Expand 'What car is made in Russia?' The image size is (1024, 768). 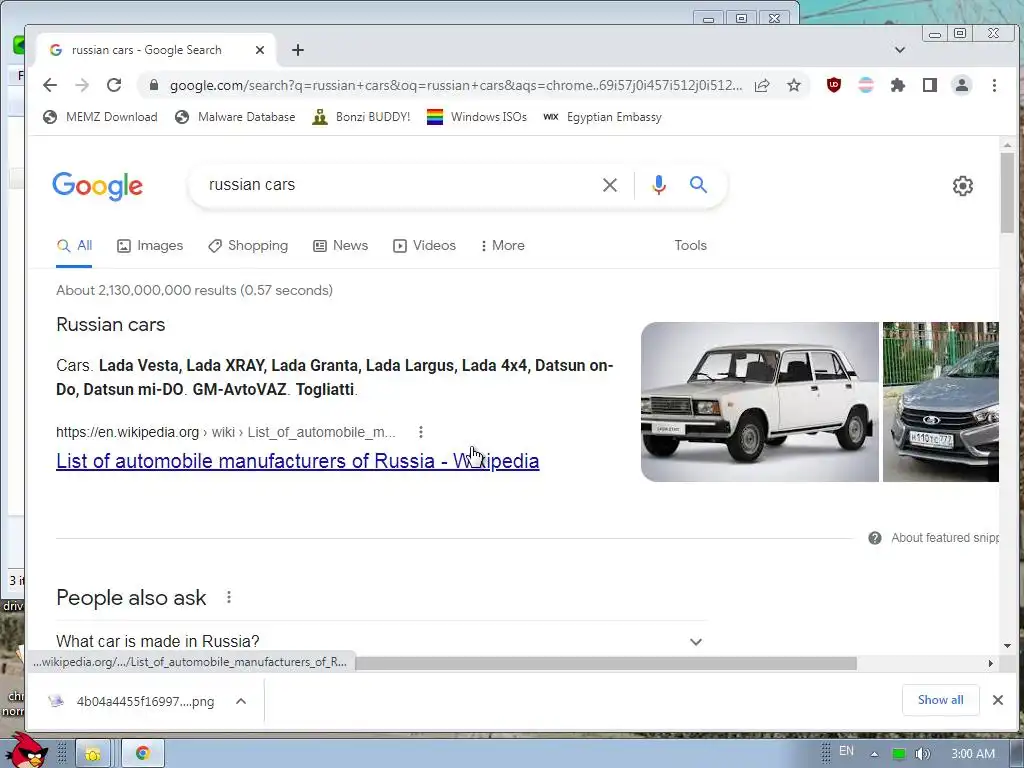[381, 641]
